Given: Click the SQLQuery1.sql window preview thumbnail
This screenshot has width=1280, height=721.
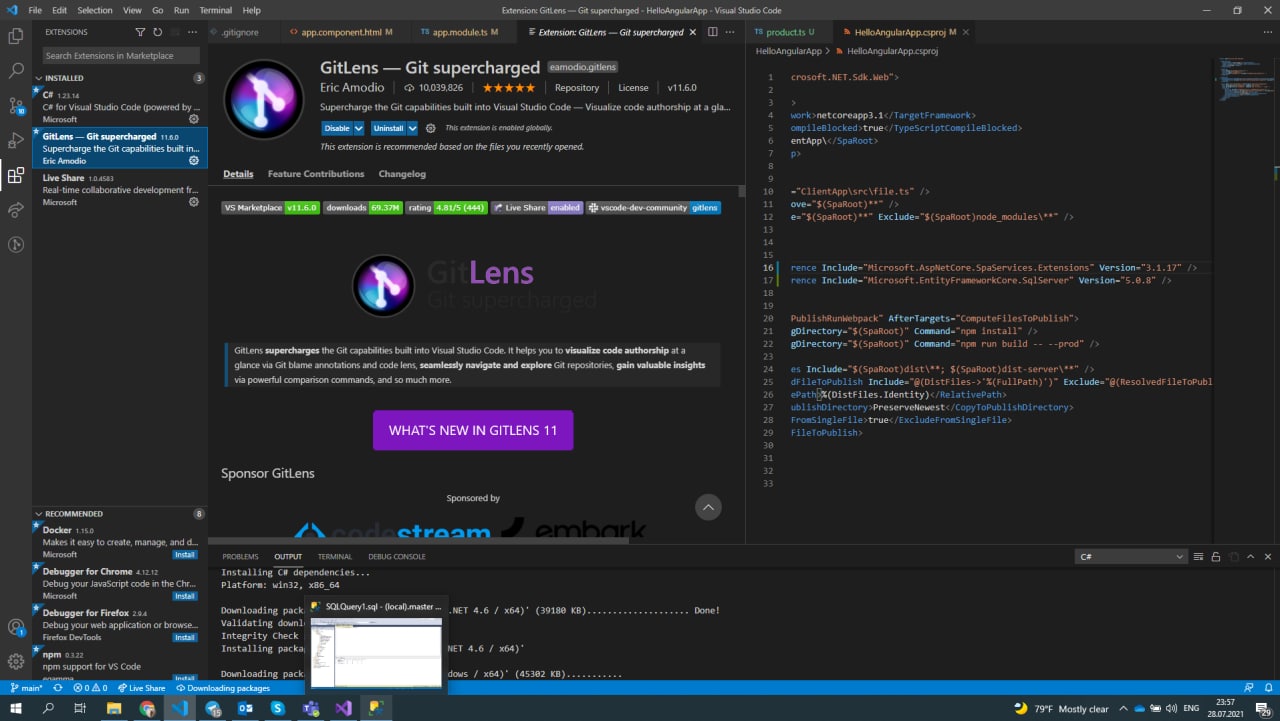Looking at the screenshot, I should coord(376,653).
